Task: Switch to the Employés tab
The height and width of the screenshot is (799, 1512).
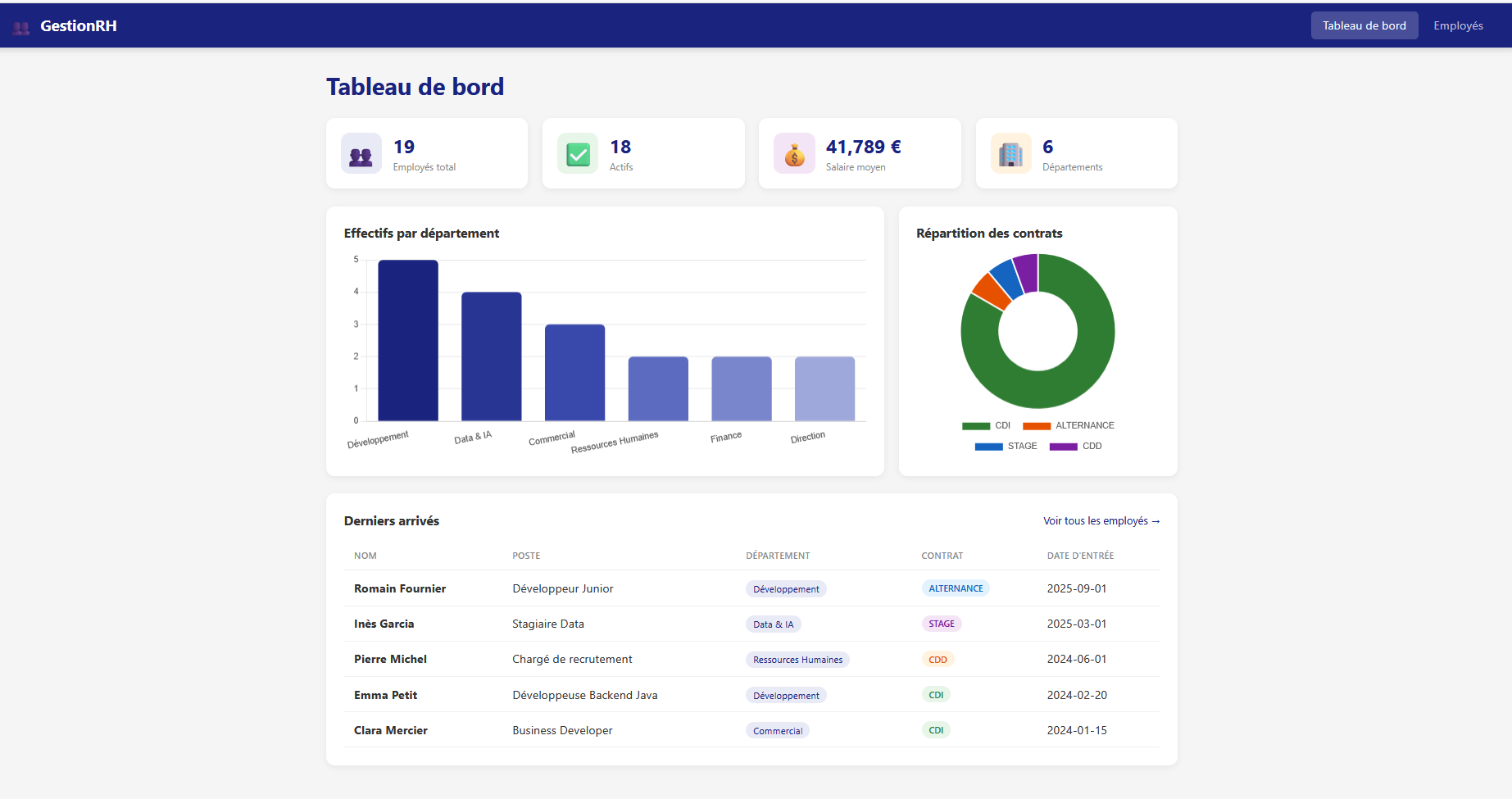Action: coord(1458,25)
